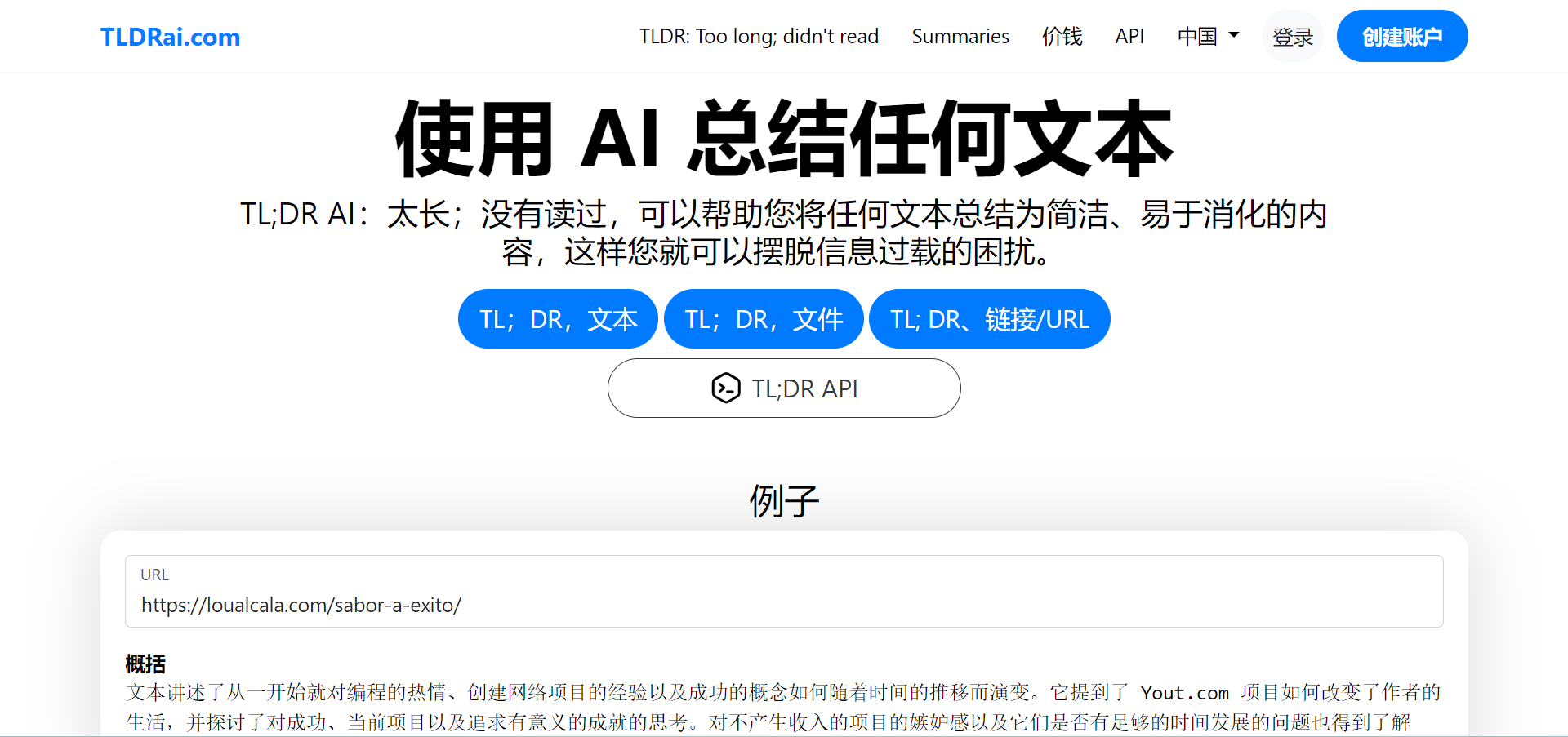The image size is (1568, 737).
Task: Click the Yout.com text in the summary
Action: (x=1184, y=693)
